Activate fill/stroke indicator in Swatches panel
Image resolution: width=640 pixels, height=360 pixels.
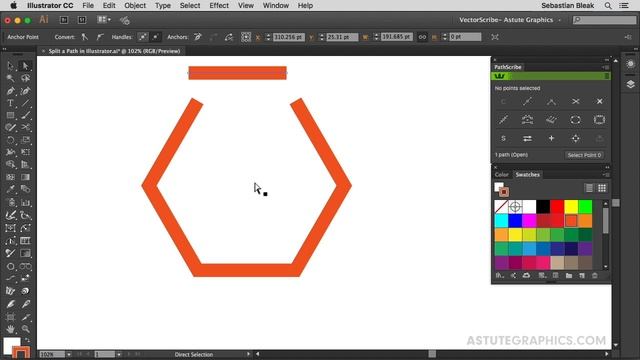click(x=501, y=189)
